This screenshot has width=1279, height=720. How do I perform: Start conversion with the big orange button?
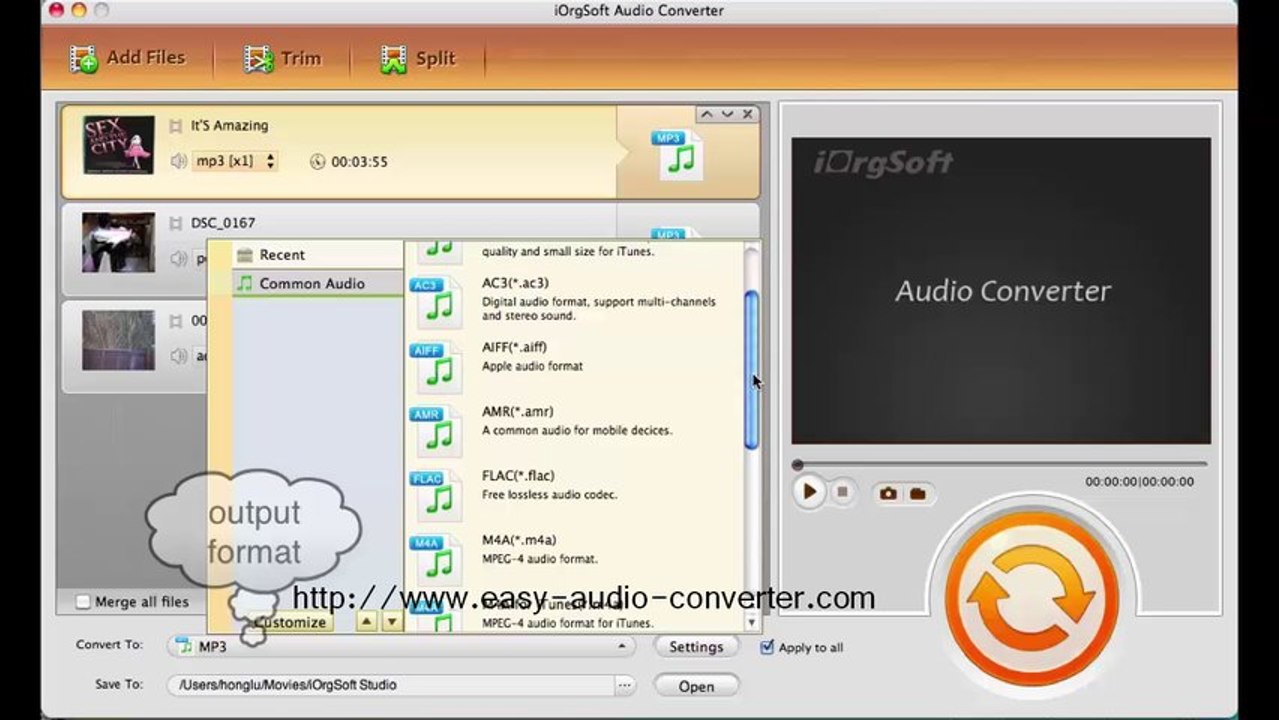coord(1032,599)
